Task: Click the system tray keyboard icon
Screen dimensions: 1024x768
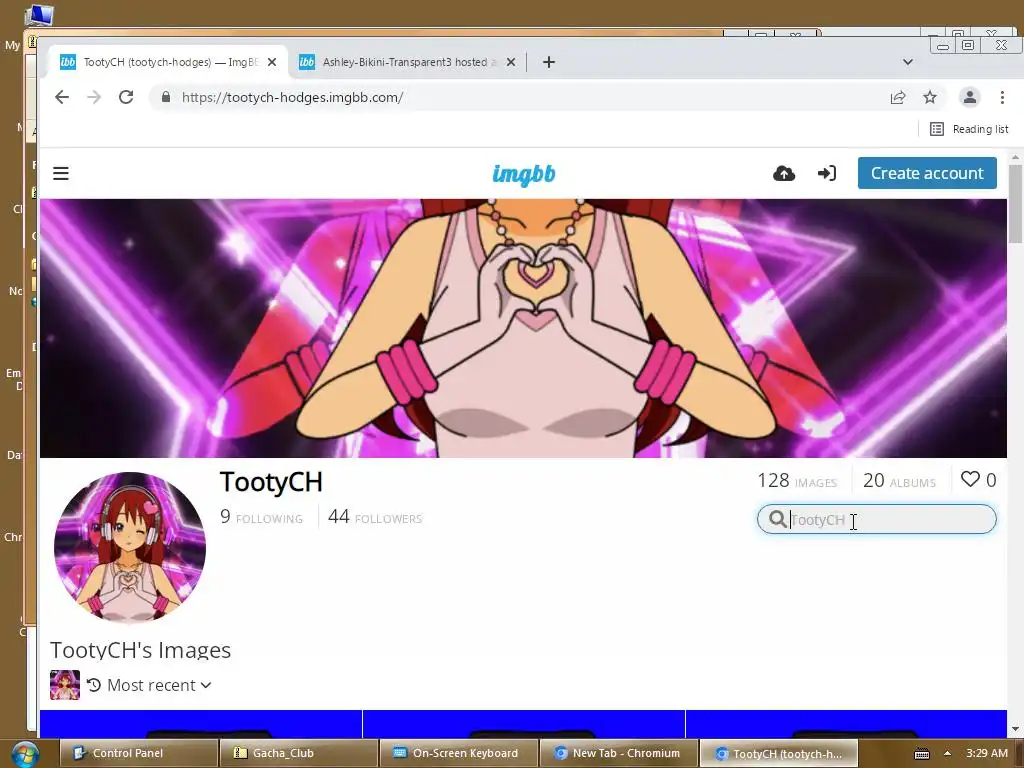Action: click(x=921, y=754)
